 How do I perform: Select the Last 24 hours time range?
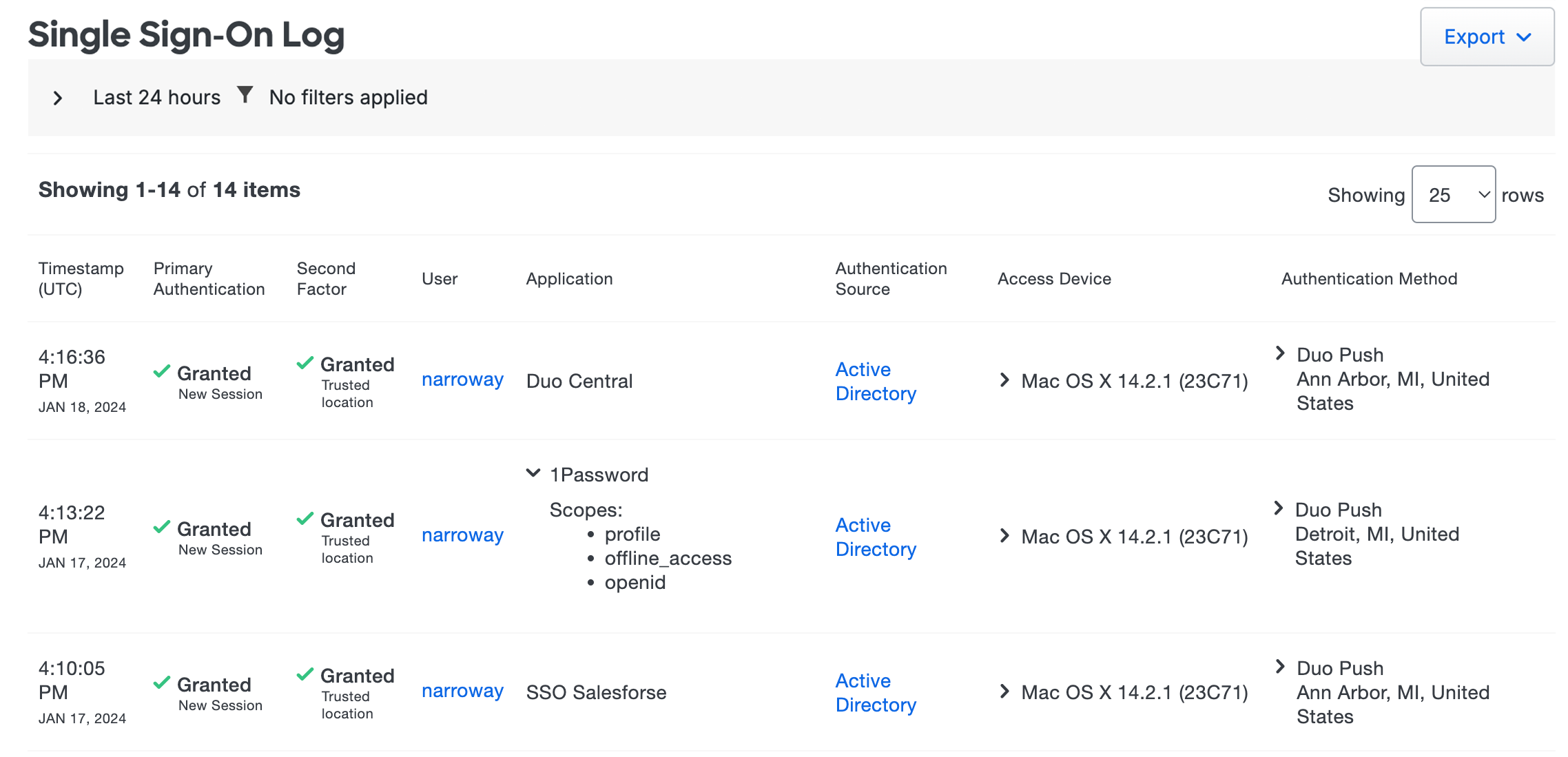point(157,97)
